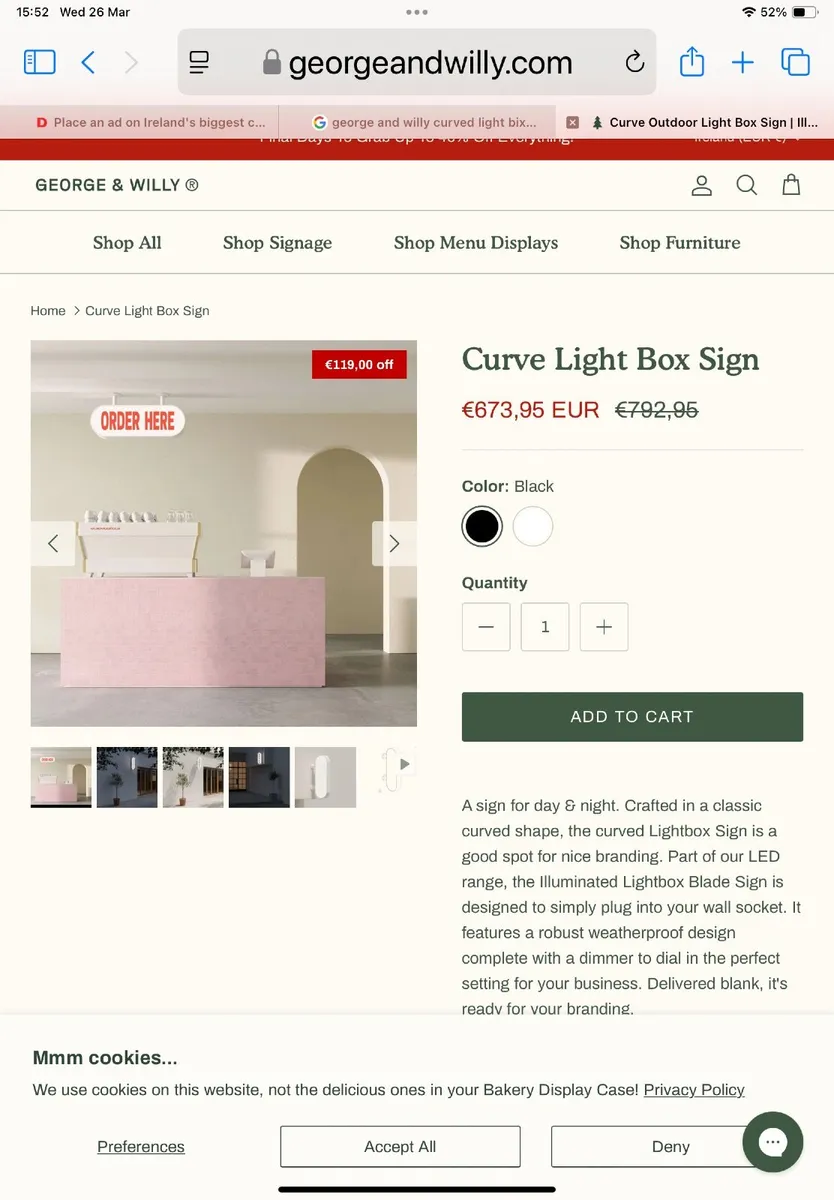Select the black color swatch
This screenshot has width=834, height=1200.
tap(482, 526)
